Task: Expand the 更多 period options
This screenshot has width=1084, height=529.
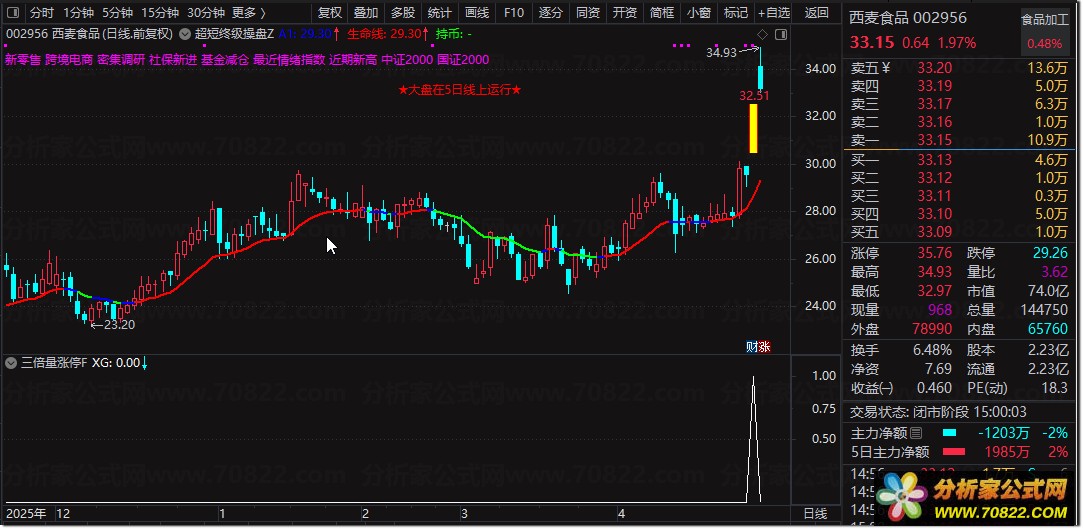Action: click(249, 12)
